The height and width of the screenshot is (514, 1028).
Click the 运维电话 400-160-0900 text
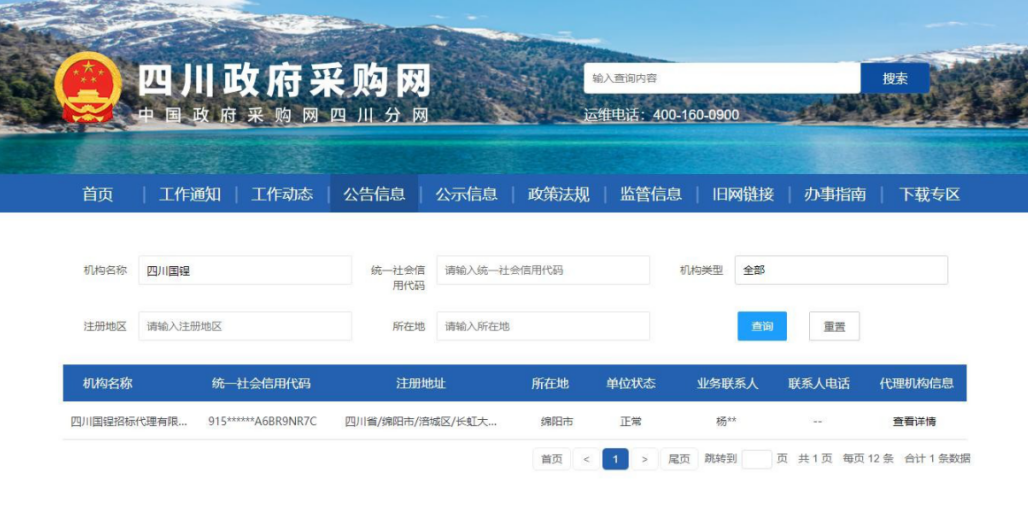pos(662,115)
